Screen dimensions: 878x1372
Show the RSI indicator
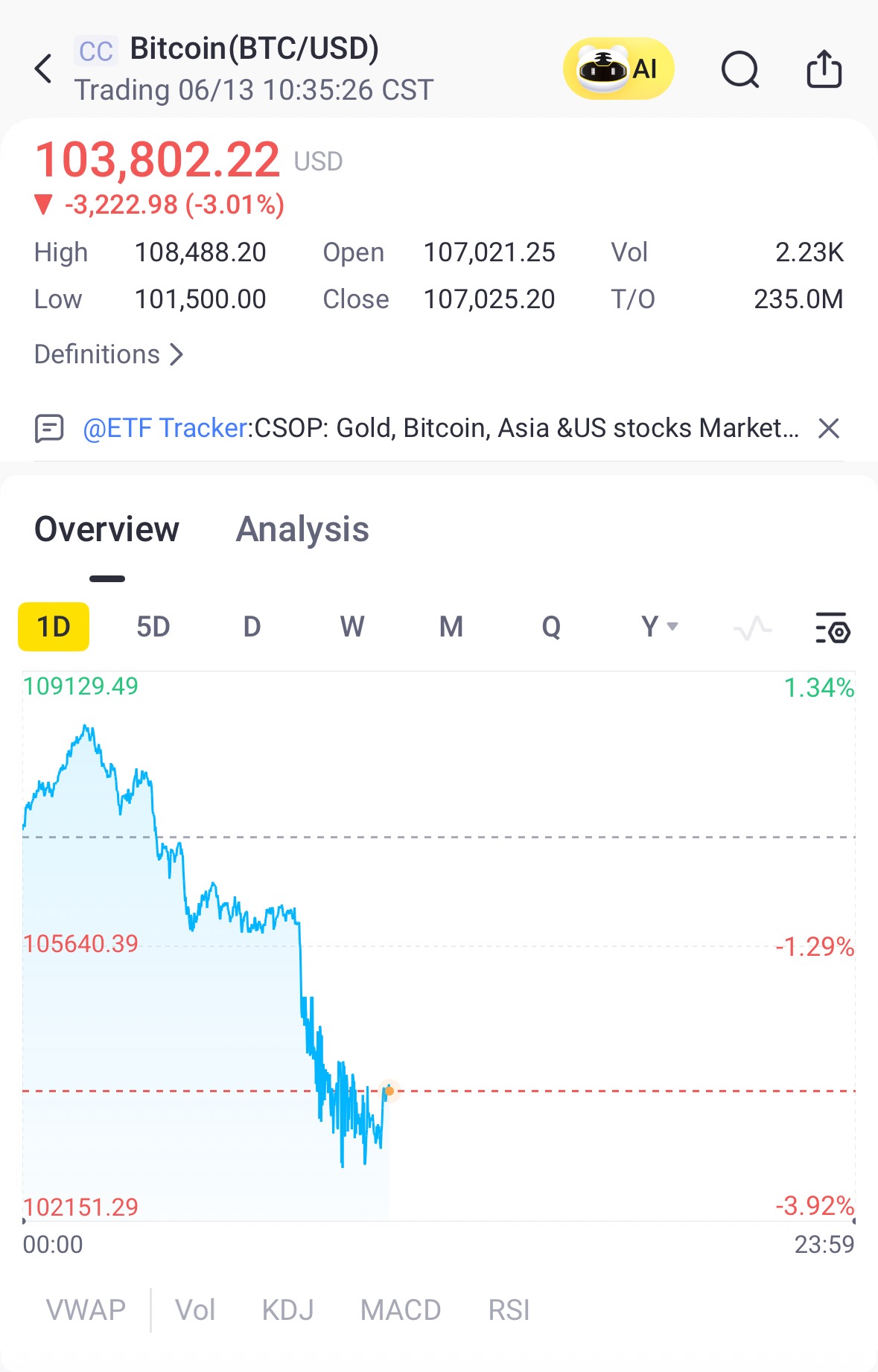pos(509,1309)
